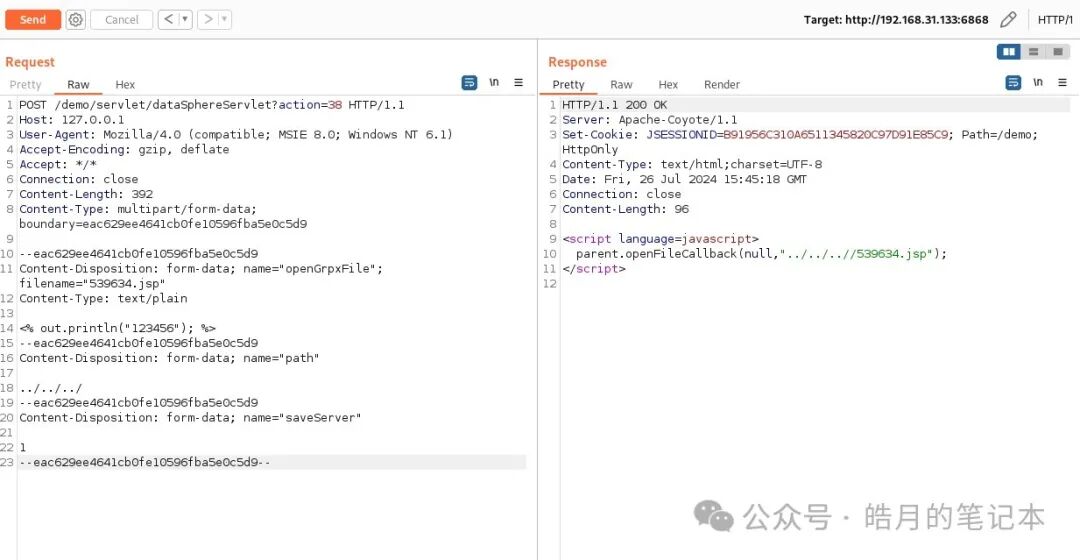Click the Response panel title
The image size is (1080, 560).
click(x=577, y=62)
